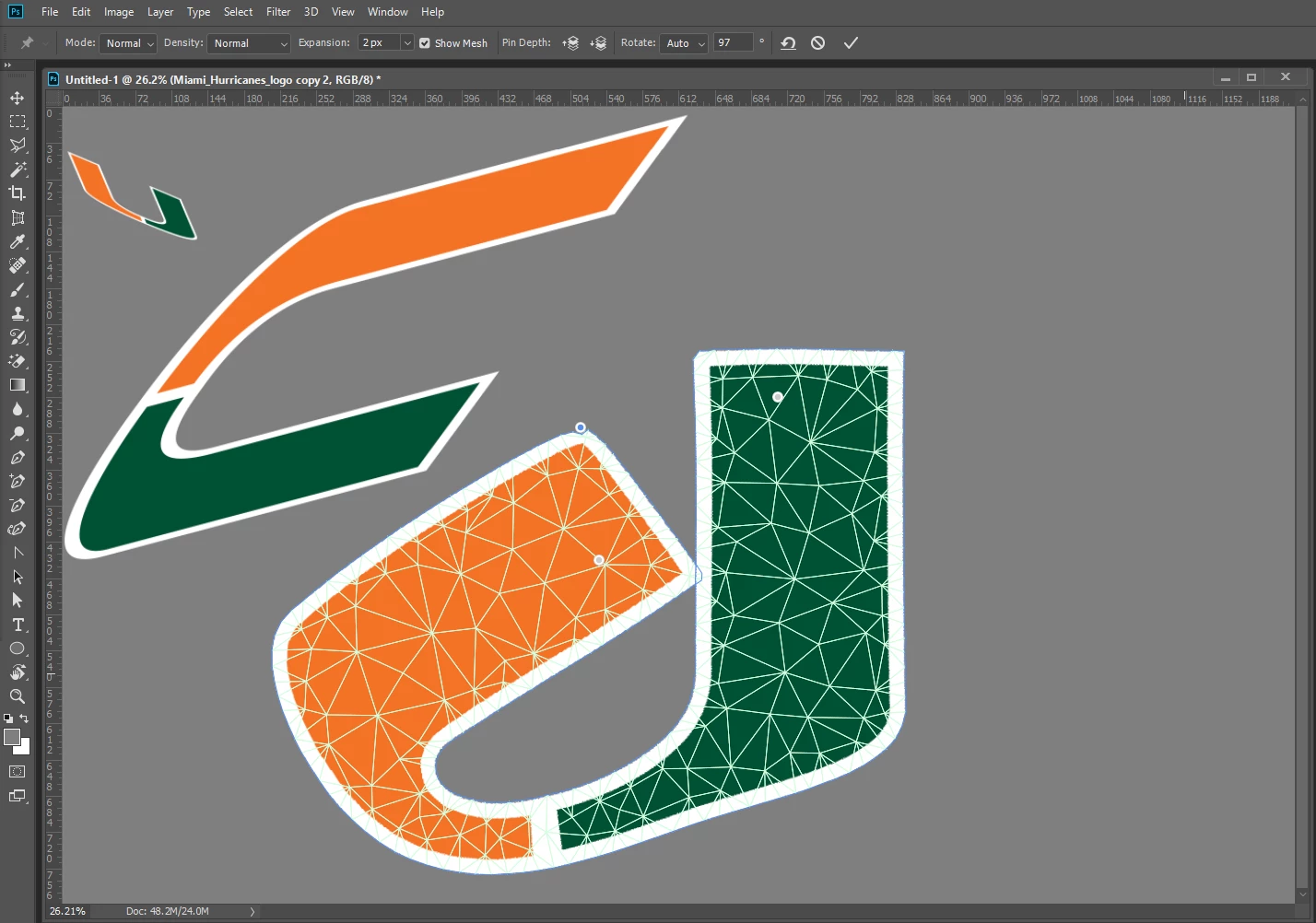Viewport: 1316px width, 923px height.
Task: Open the View menu
Action: coord(343,12)
